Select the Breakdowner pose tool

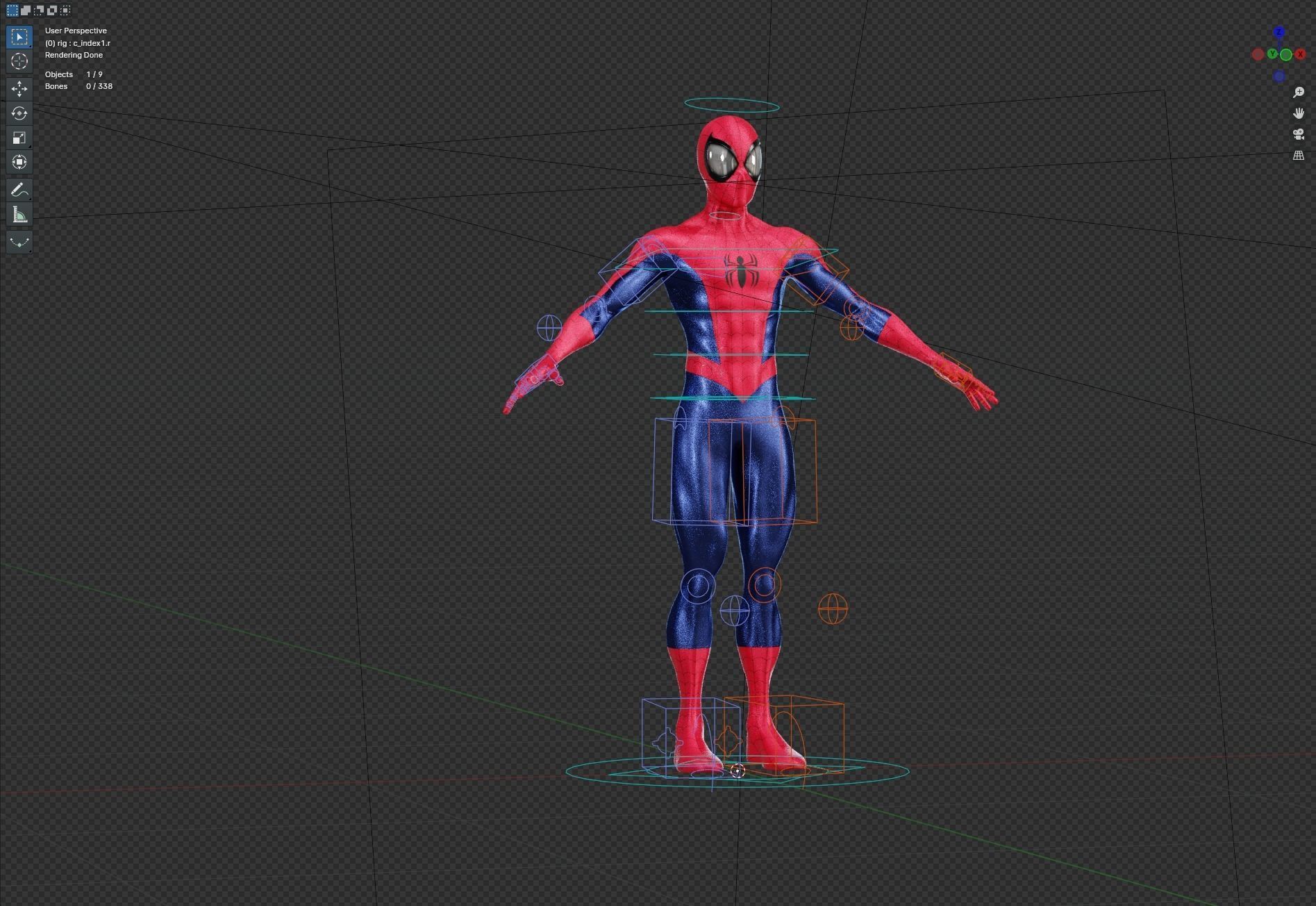(x=19, y=242)
